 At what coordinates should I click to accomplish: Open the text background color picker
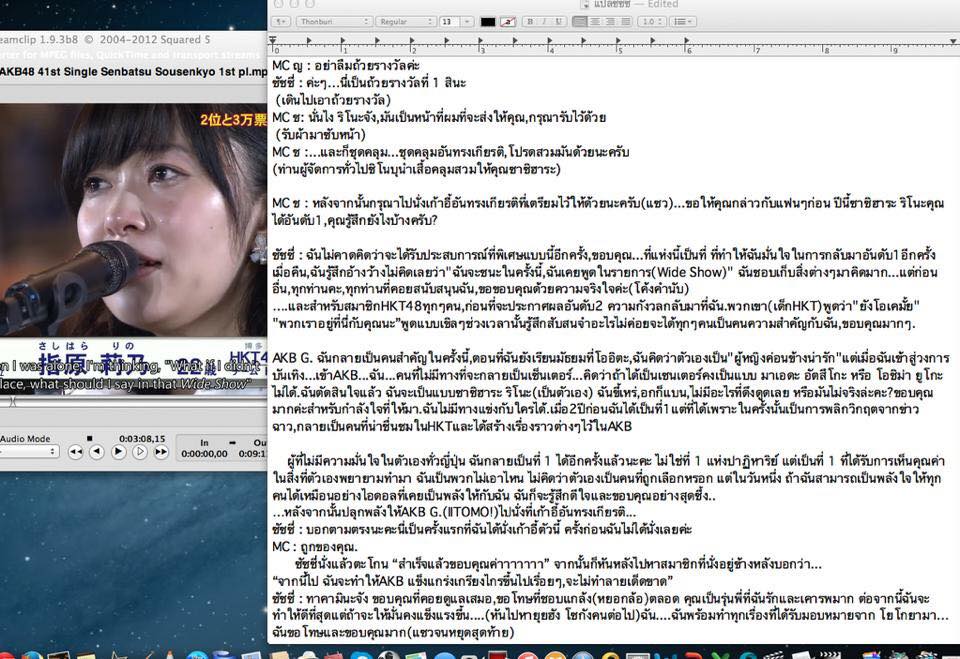(508, 21)
